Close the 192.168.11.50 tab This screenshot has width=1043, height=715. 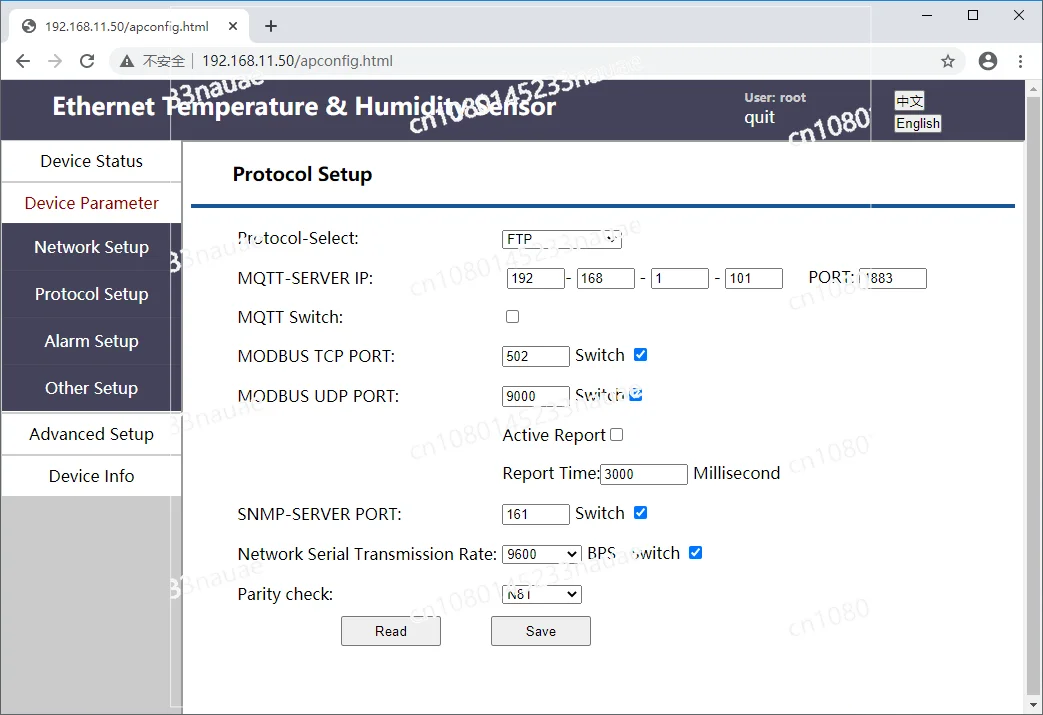[233, 26]
